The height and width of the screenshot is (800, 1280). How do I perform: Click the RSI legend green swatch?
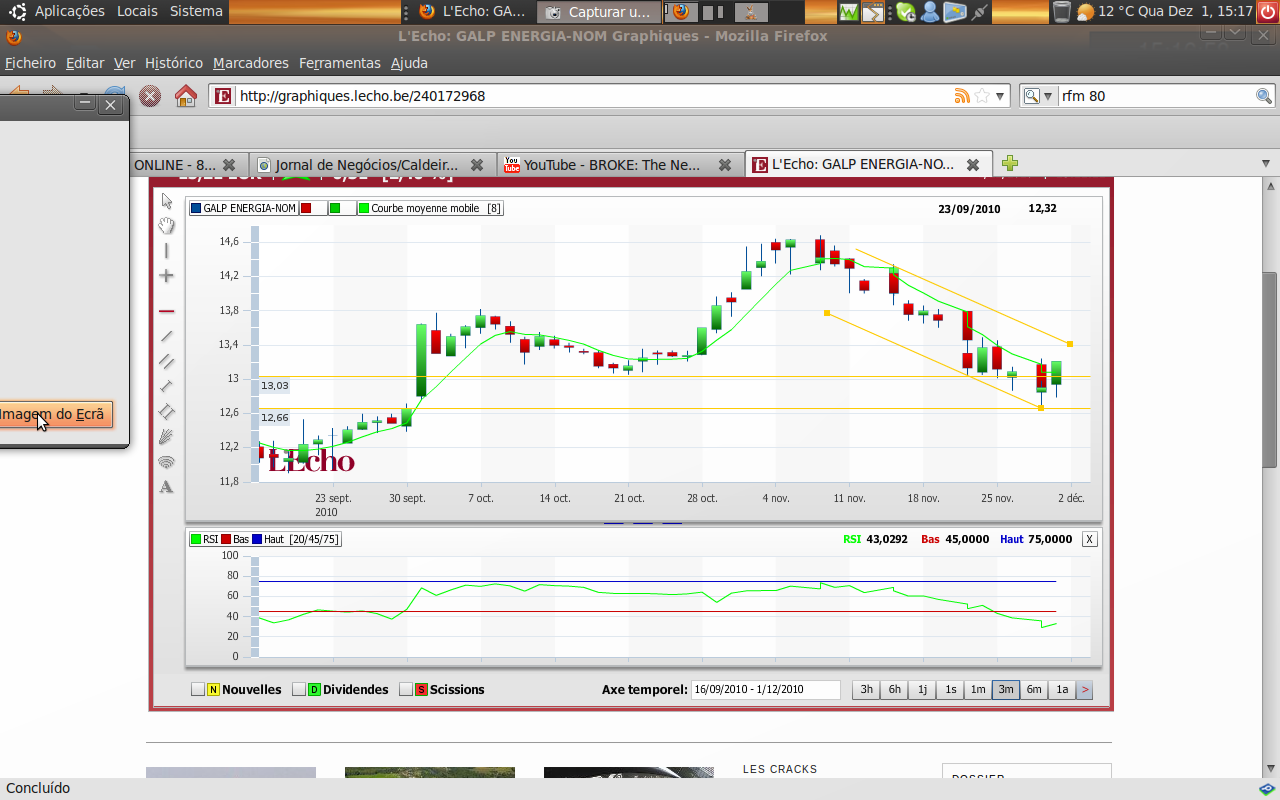tap(196, 539)
